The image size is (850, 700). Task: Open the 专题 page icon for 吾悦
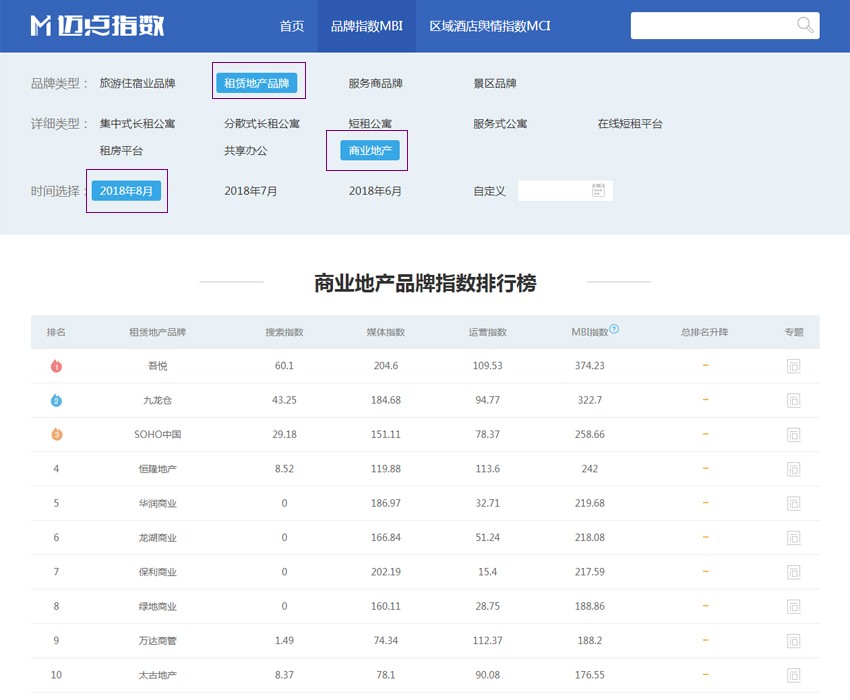pyautogui.click(x=793, y=366)
